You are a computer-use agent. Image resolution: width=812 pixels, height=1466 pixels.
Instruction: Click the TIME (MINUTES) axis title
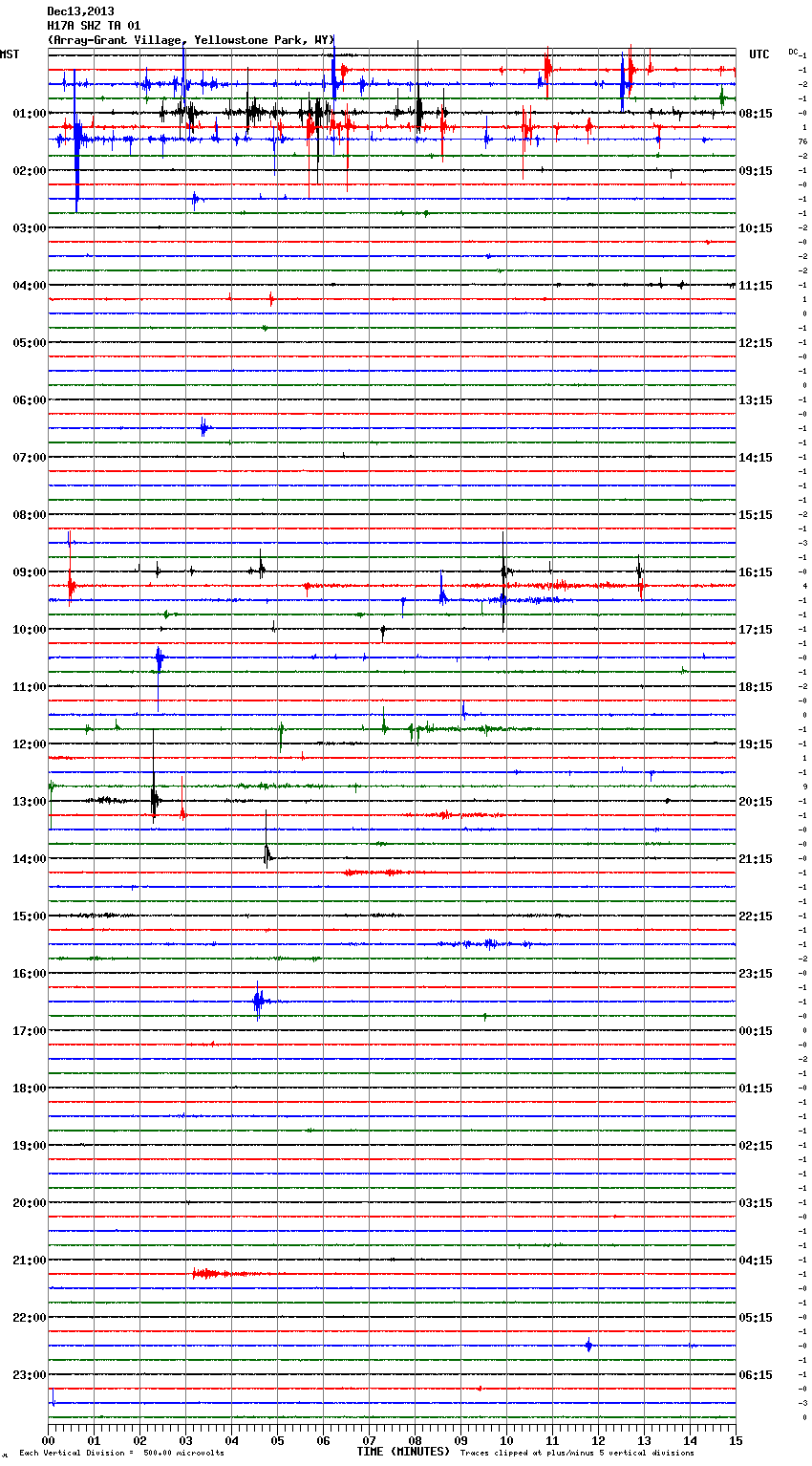click(403, 1452)
